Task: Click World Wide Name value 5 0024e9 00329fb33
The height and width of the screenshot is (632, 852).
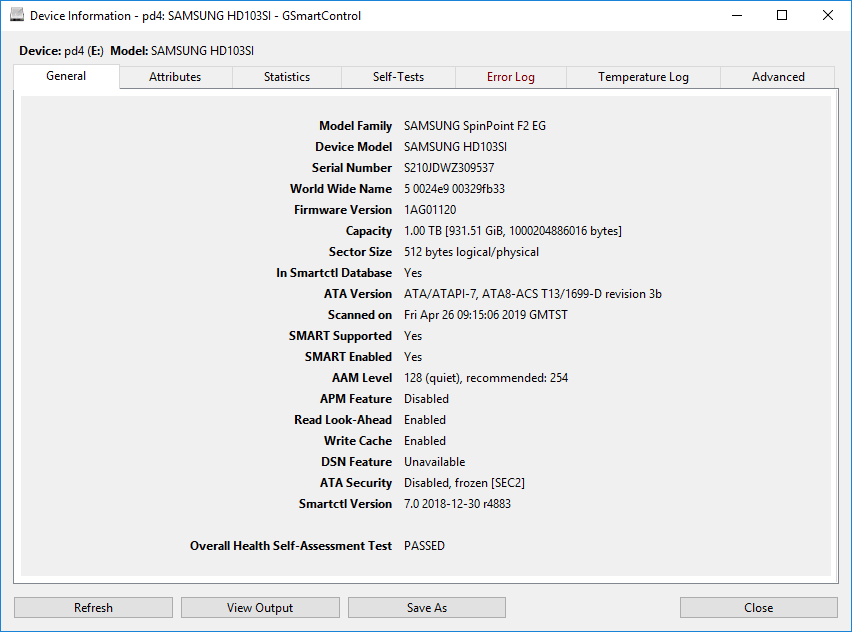Action: coord(454,189)
